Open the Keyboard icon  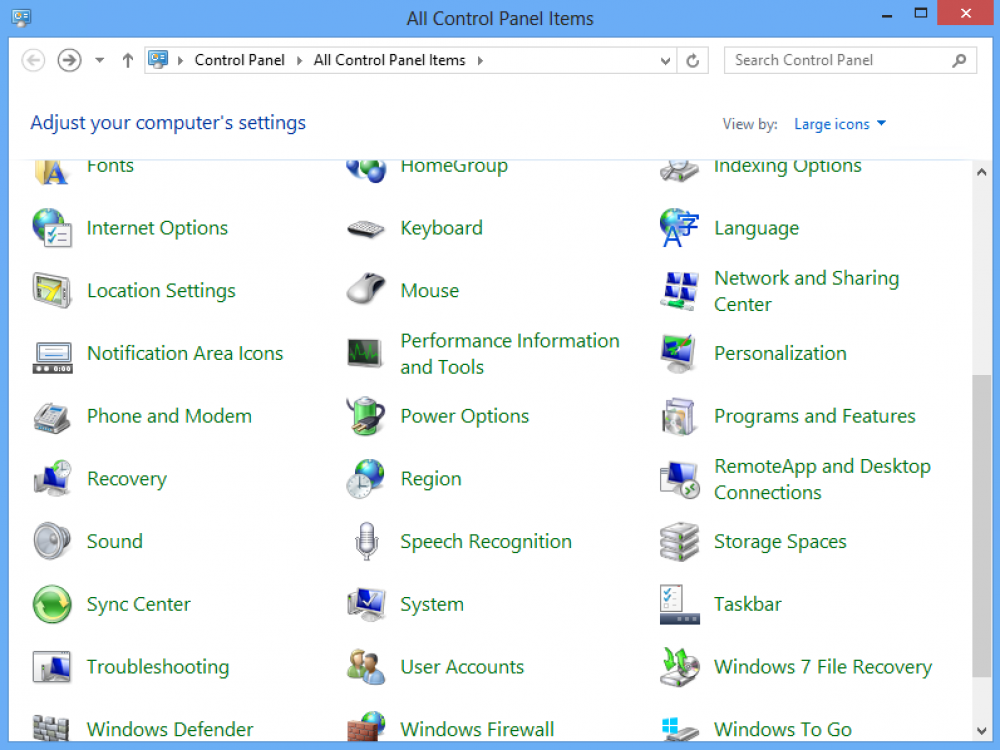click(365, 228)
